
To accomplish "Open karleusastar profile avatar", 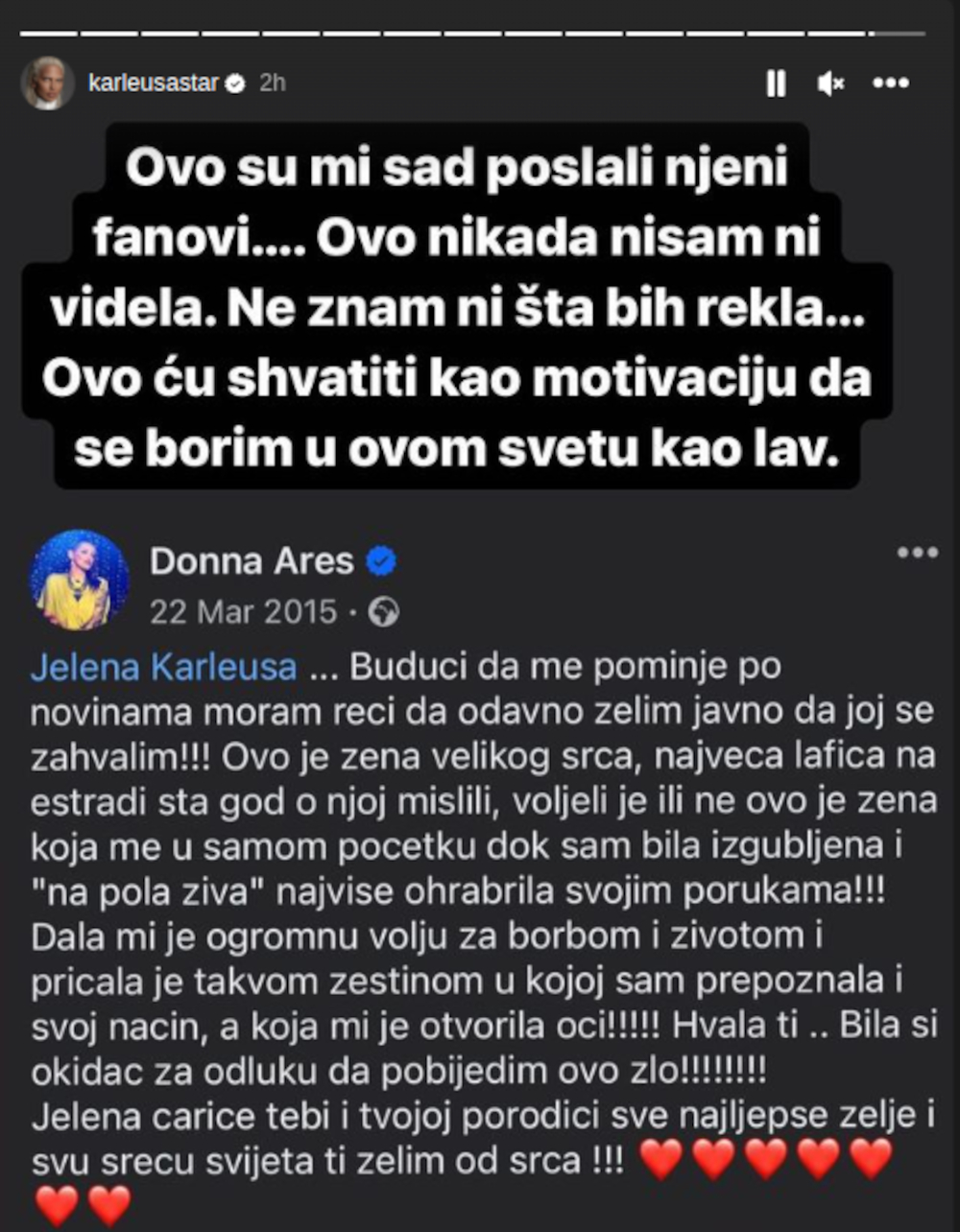I will [47, 83].
